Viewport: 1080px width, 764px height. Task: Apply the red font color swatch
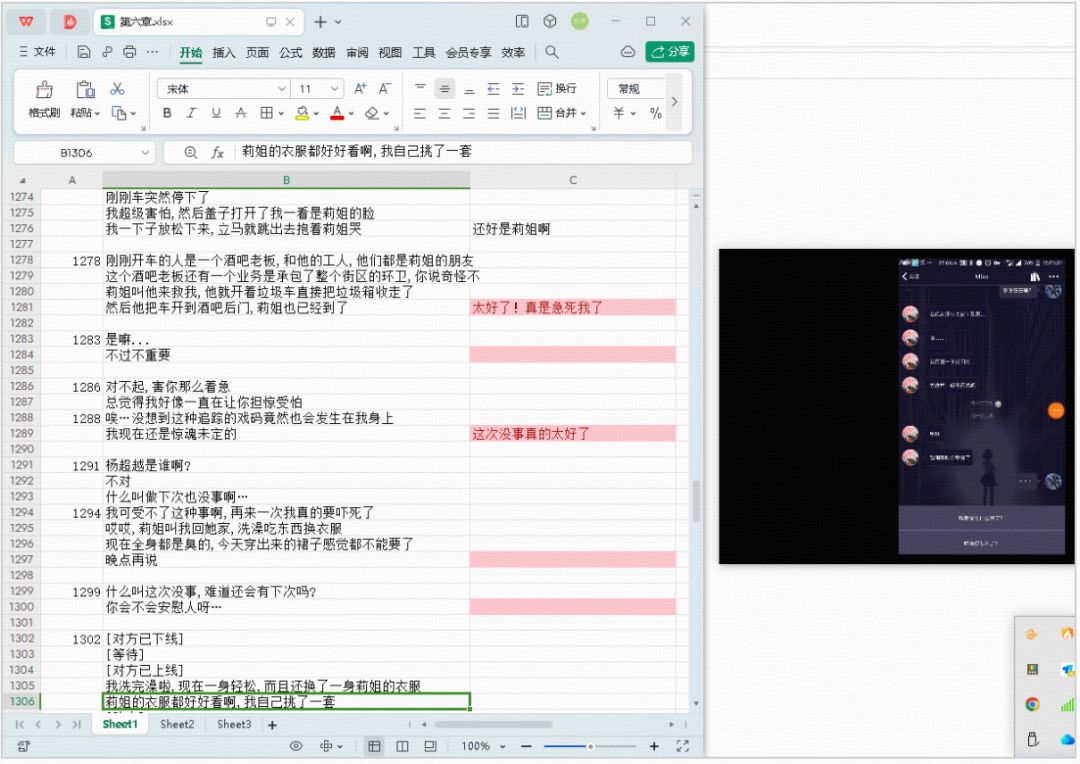point(337,113)
